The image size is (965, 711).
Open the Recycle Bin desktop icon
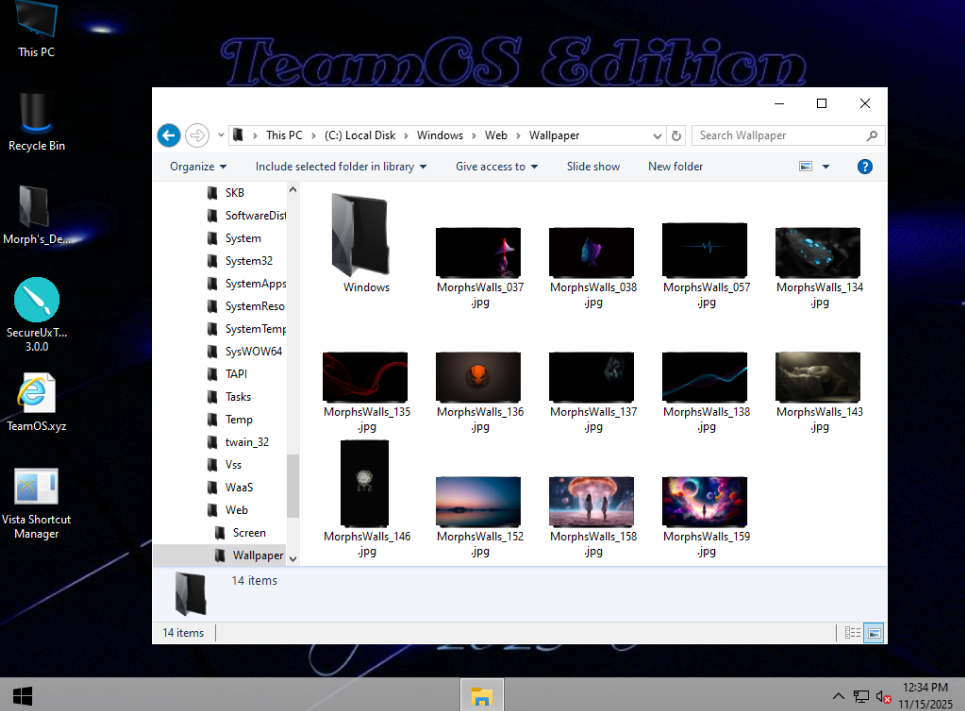click(x=37, y=120)
